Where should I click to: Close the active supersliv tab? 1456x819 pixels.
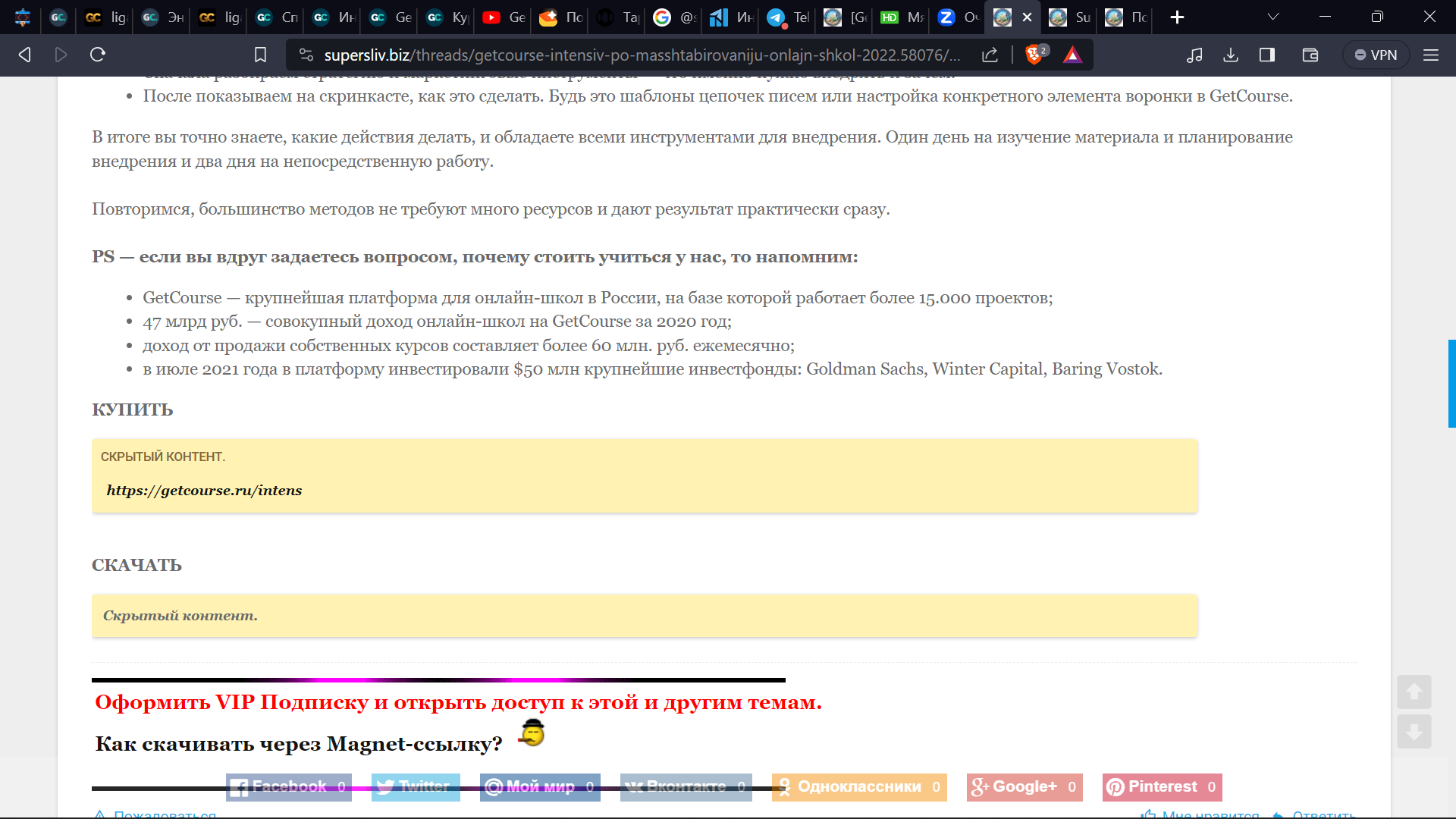pyautogui.click(x=1027, y=17)
